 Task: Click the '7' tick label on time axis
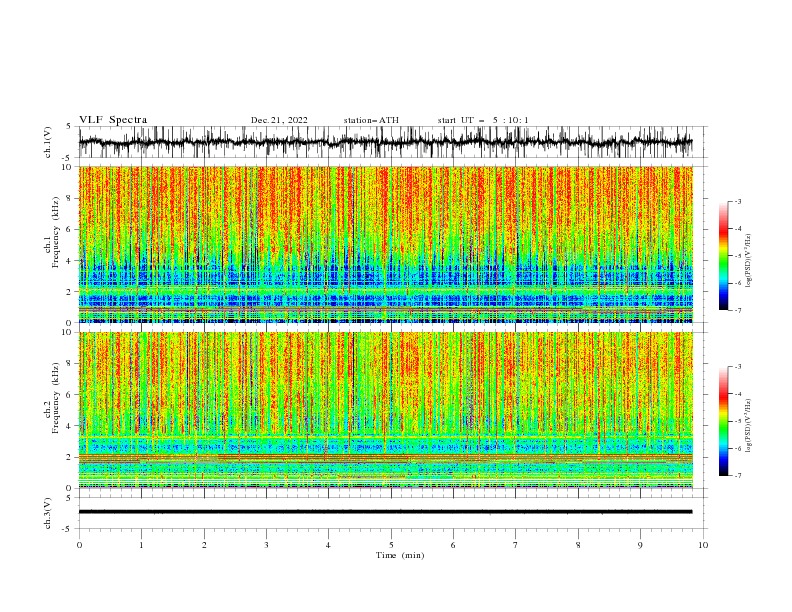coord(516,545)
